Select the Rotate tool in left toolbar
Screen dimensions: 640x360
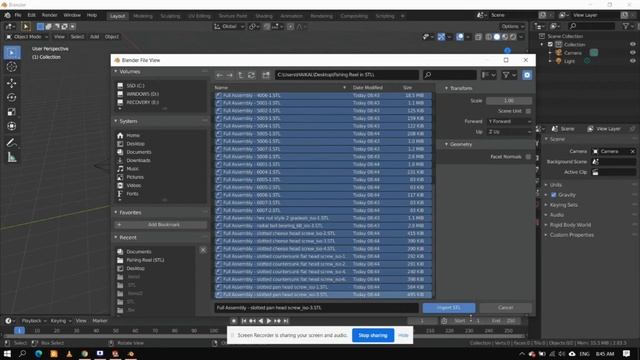[x=12, y=98]
